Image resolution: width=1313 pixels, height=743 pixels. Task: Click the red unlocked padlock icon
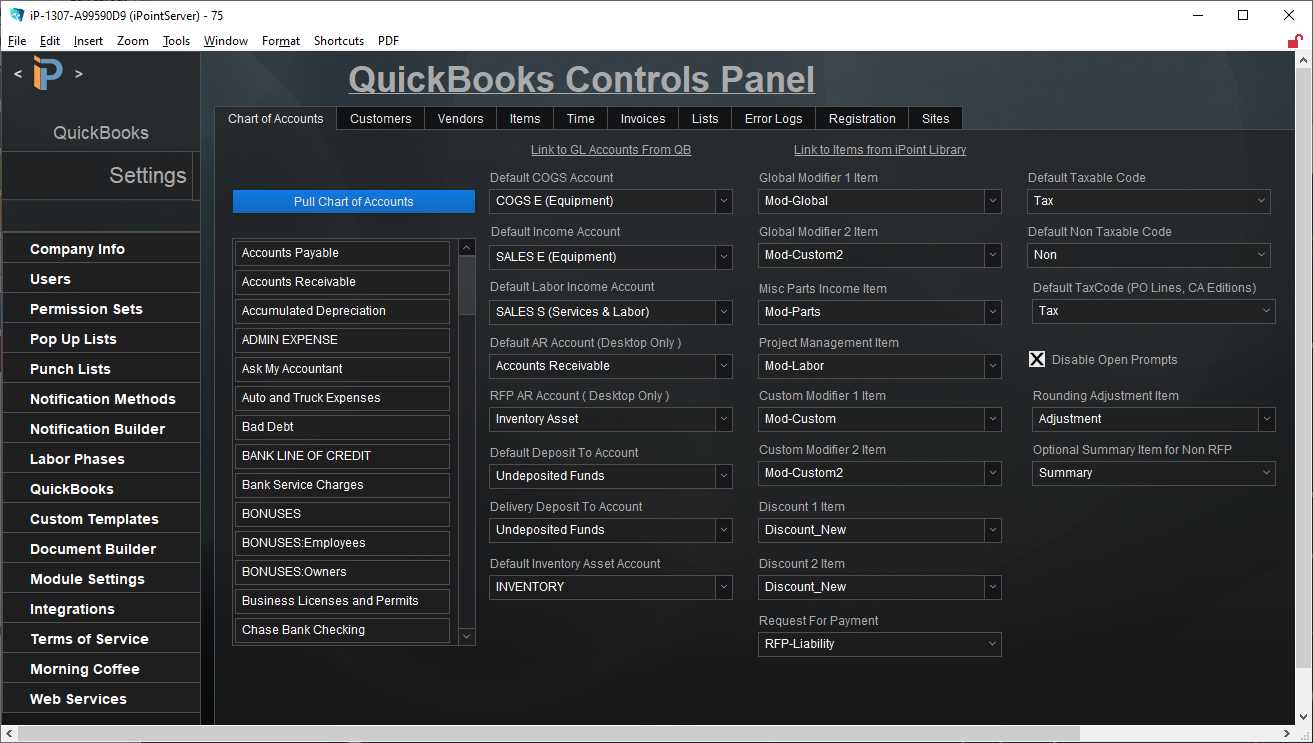coord(1295,41)
